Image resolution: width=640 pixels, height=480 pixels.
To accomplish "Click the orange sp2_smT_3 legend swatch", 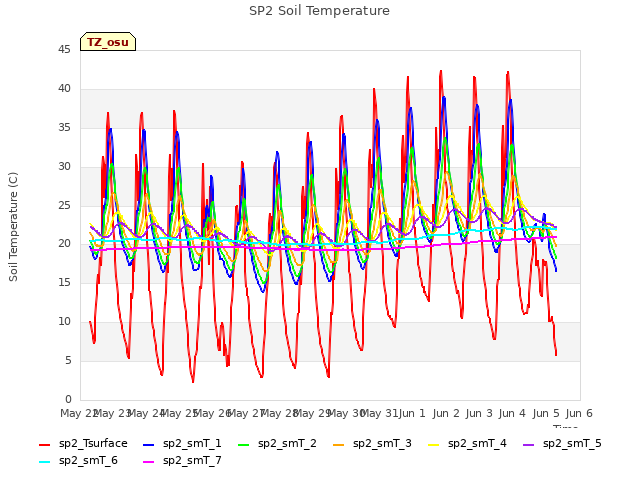I will pos(339,444).
